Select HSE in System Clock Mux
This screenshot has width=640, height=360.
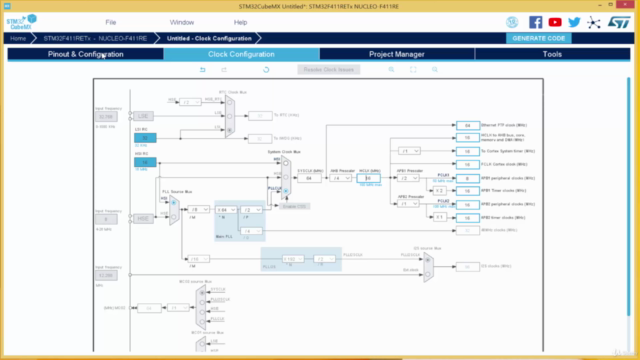tap(286, 177)
